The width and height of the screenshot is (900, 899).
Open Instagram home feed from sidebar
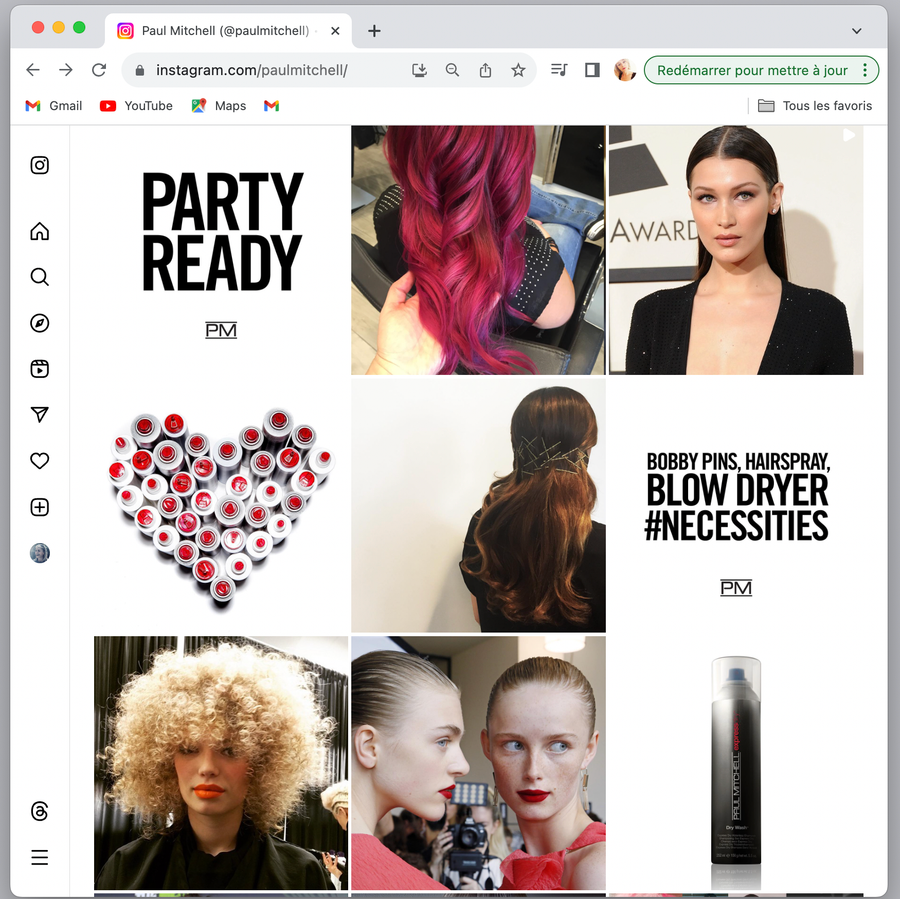pos(40,232)
